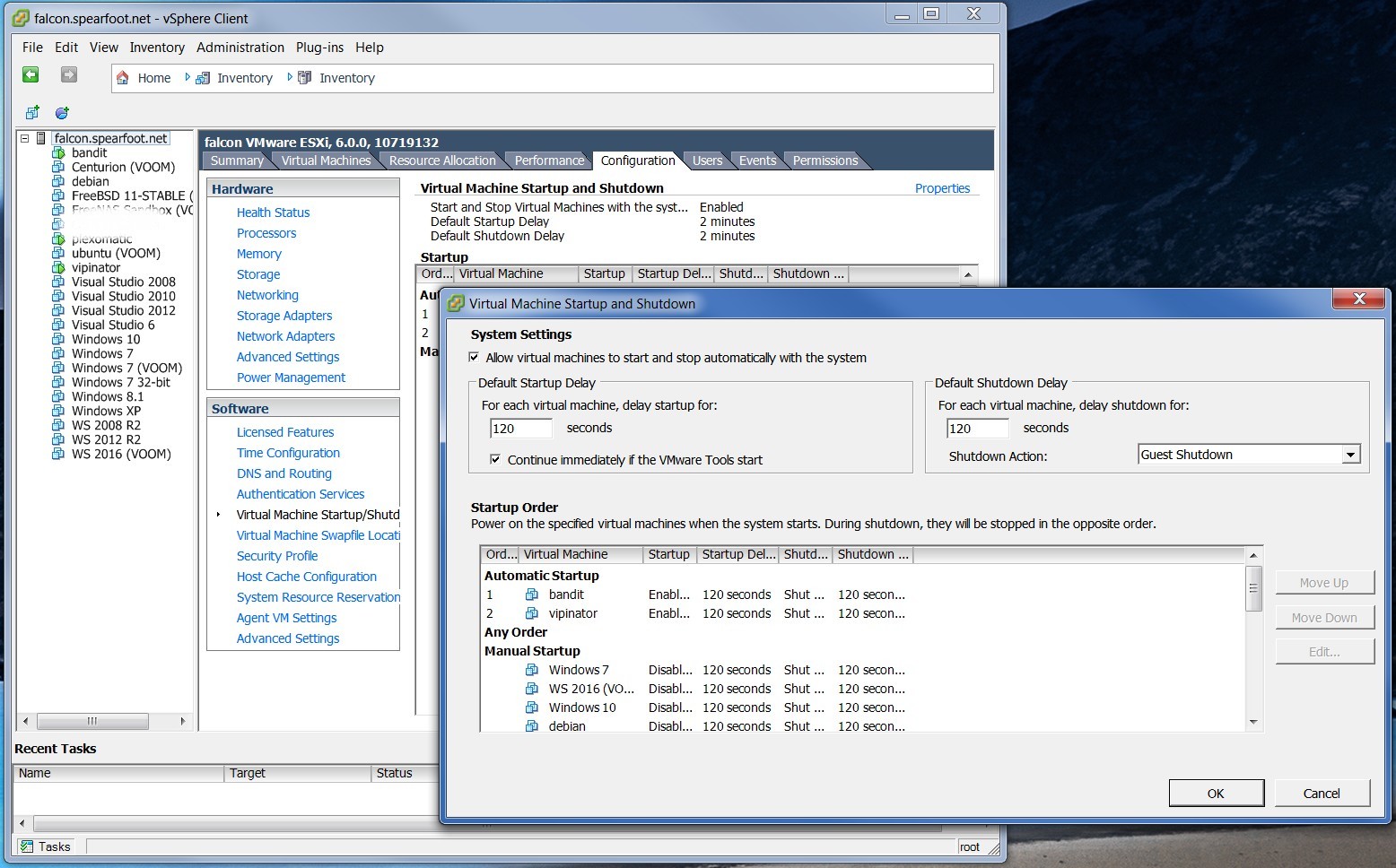Click WS 2016 VM icon in Manual Startup
The width and height of the screenshot is (1396, 868).
[x=532, y=689]
